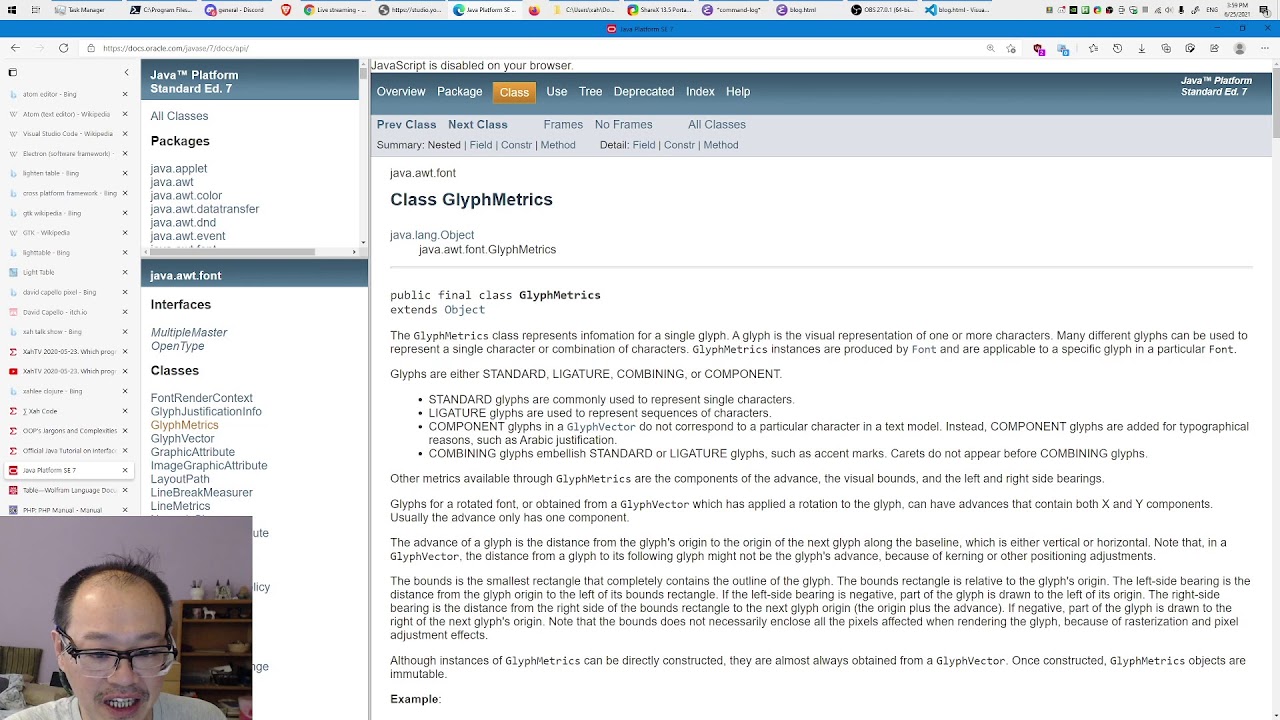Open the Index navigation item
This screenshot has height=720, width=1280.
point(700,92)
